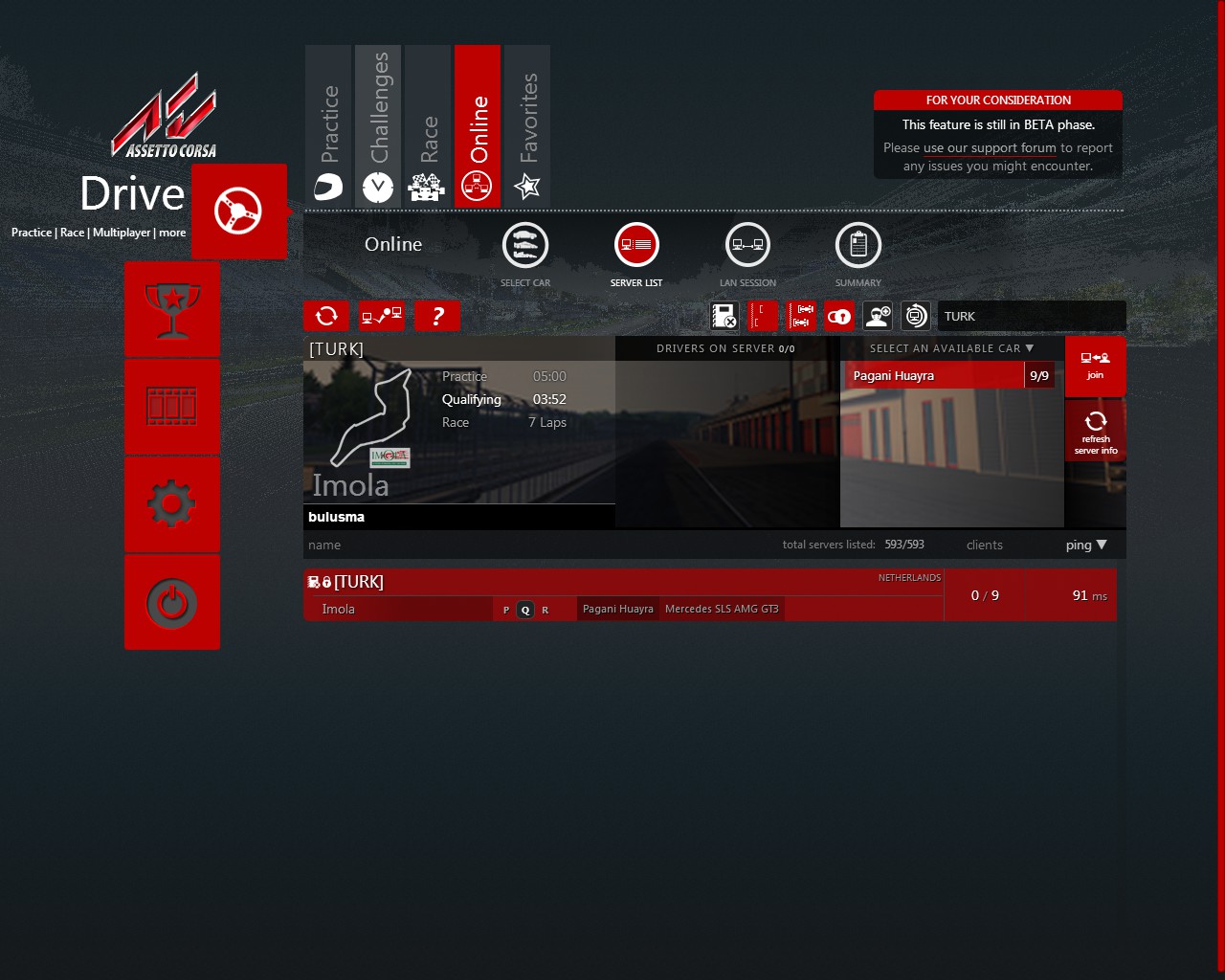Click the join server button

pos(1095,366)
